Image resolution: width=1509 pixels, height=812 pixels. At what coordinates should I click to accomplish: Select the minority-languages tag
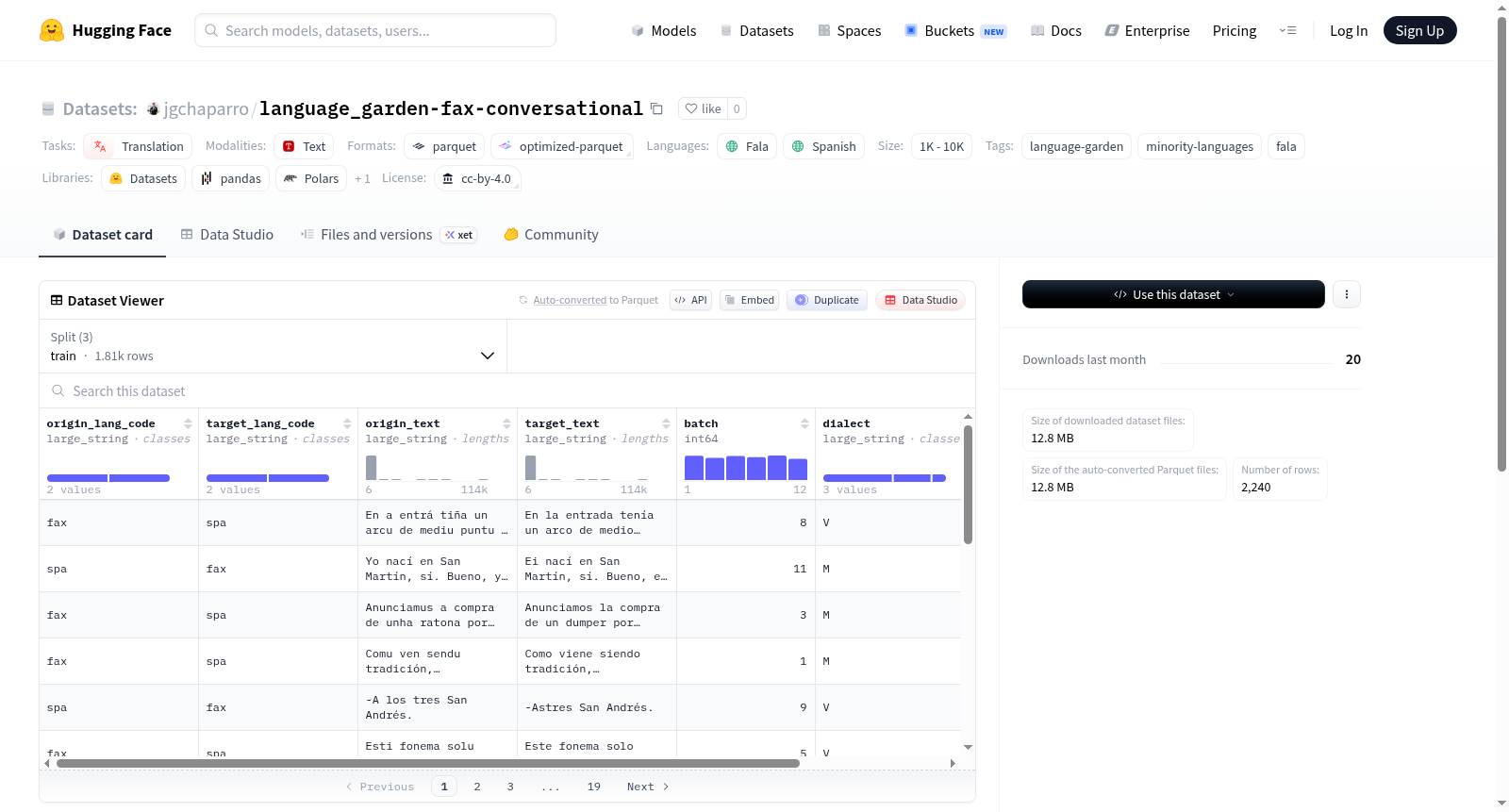1200,146
